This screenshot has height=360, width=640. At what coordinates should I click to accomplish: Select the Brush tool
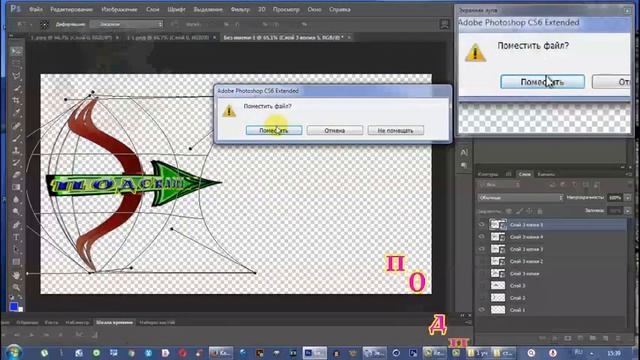coord(16,138)
